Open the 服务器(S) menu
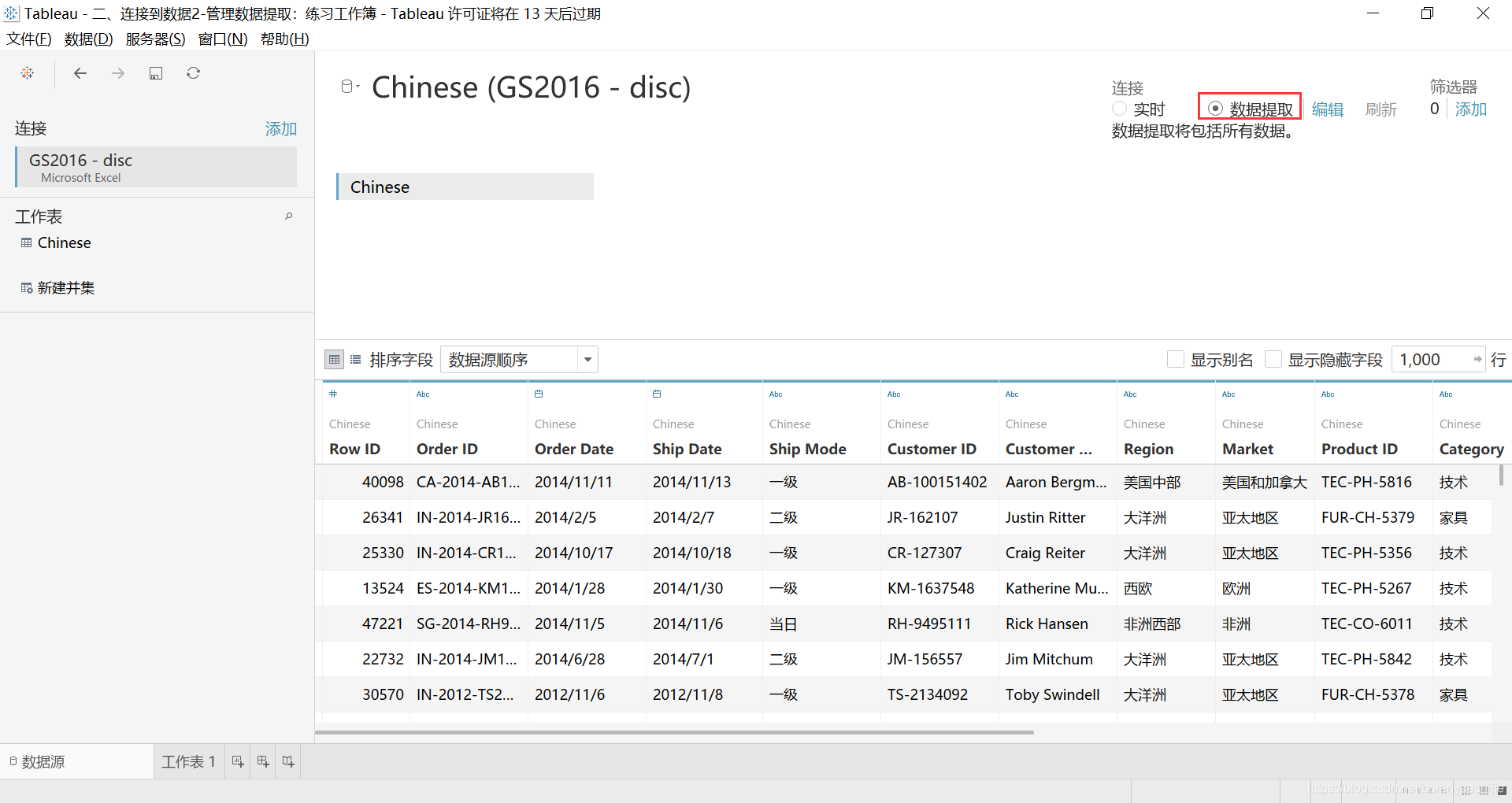The image size is (1512, 803). coord(156,39)
